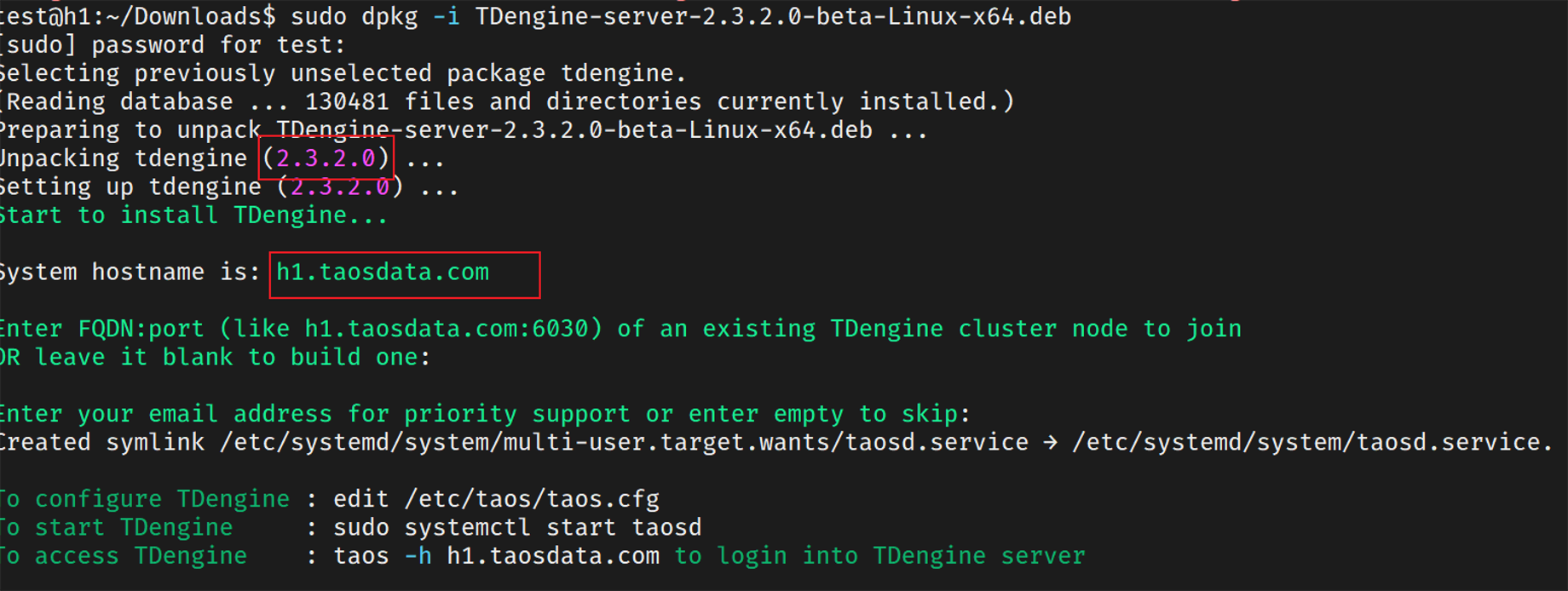The image size is (1568, 591).
Task: Click the 'Enter FQDN:port' prompt line
Action: pos(620,329)
